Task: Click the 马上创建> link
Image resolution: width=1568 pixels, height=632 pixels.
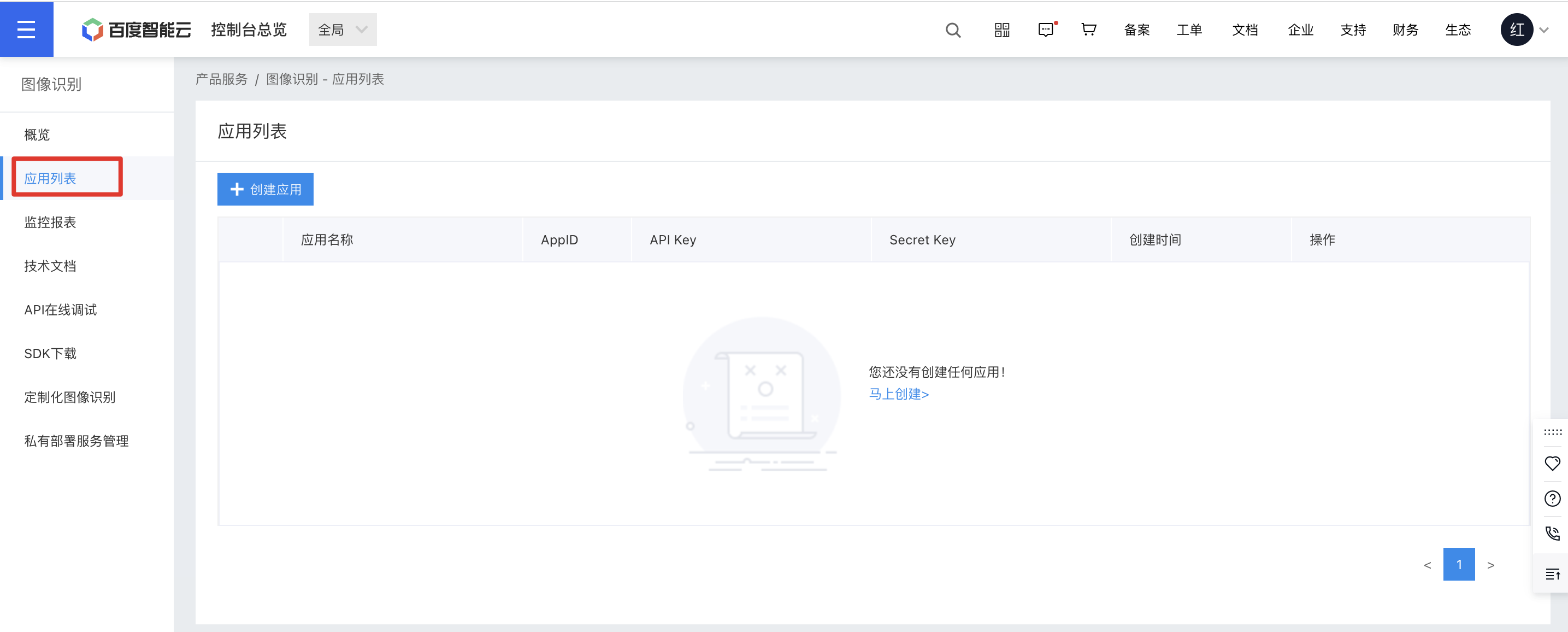Action: point(898,394)
